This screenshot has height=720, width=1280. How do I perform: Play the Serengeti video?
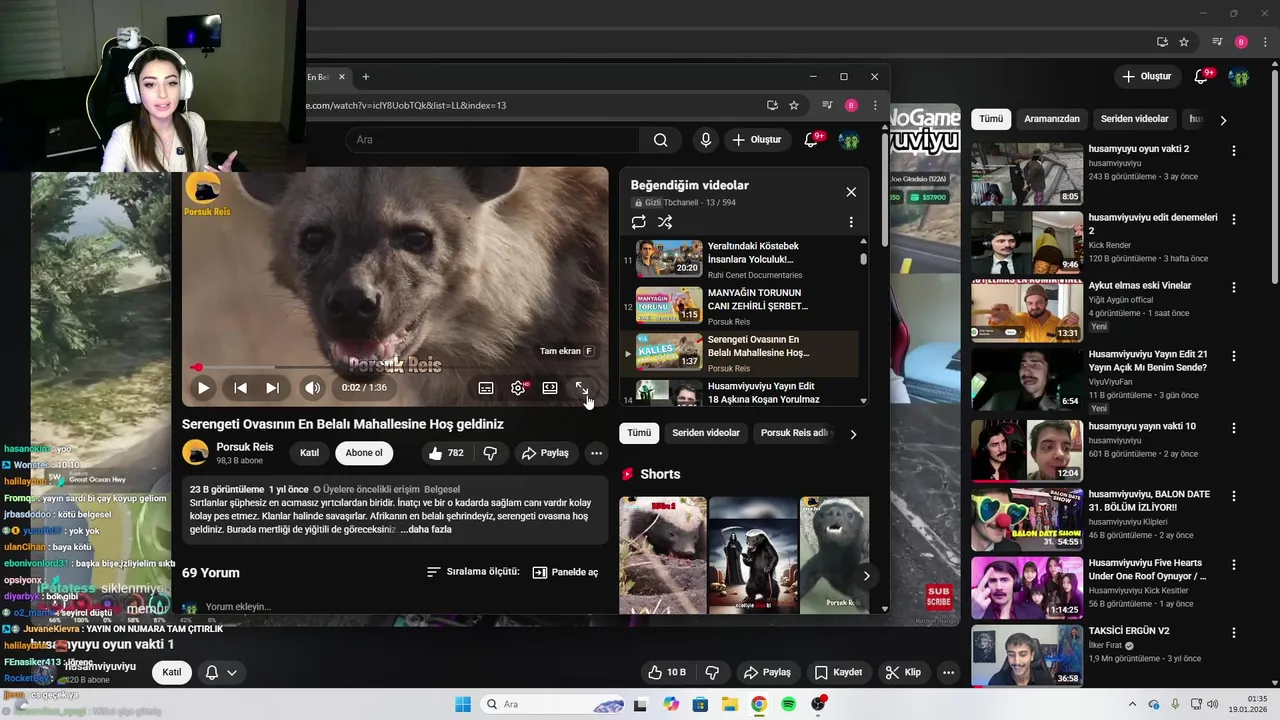point(203,388)
